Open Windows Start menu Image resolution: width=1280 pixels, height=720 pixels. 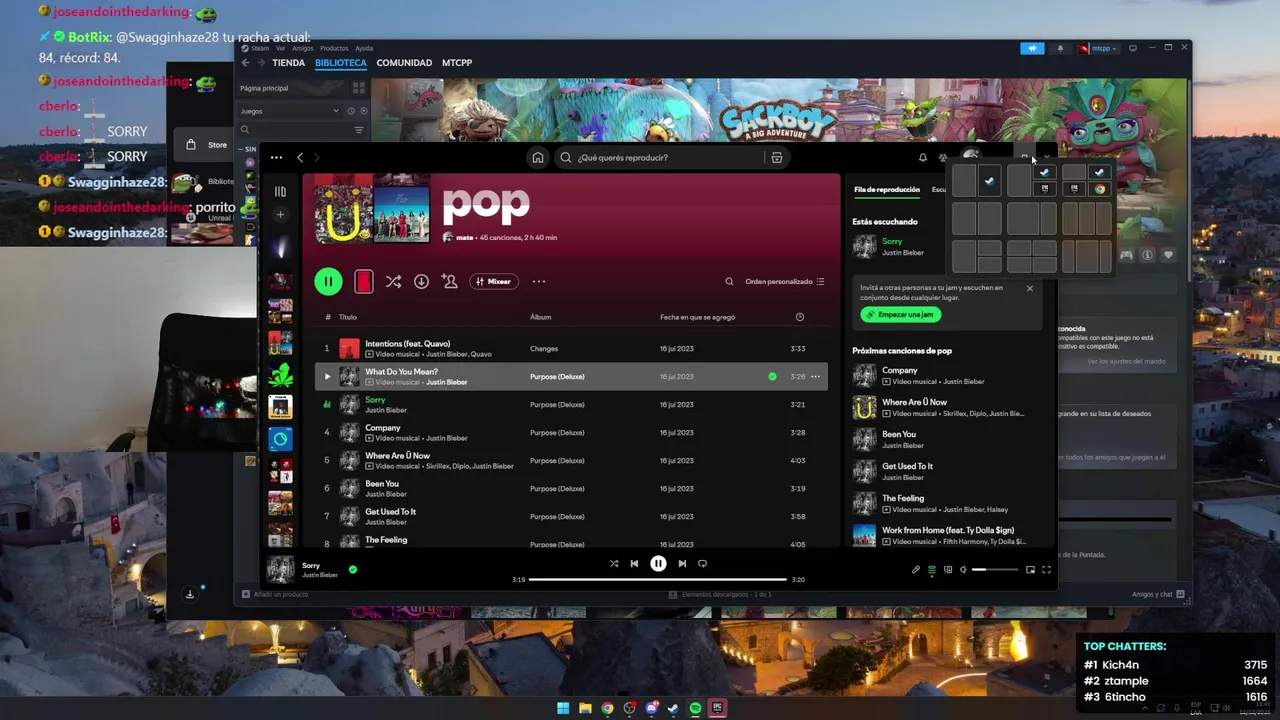(x=563, y=708)
